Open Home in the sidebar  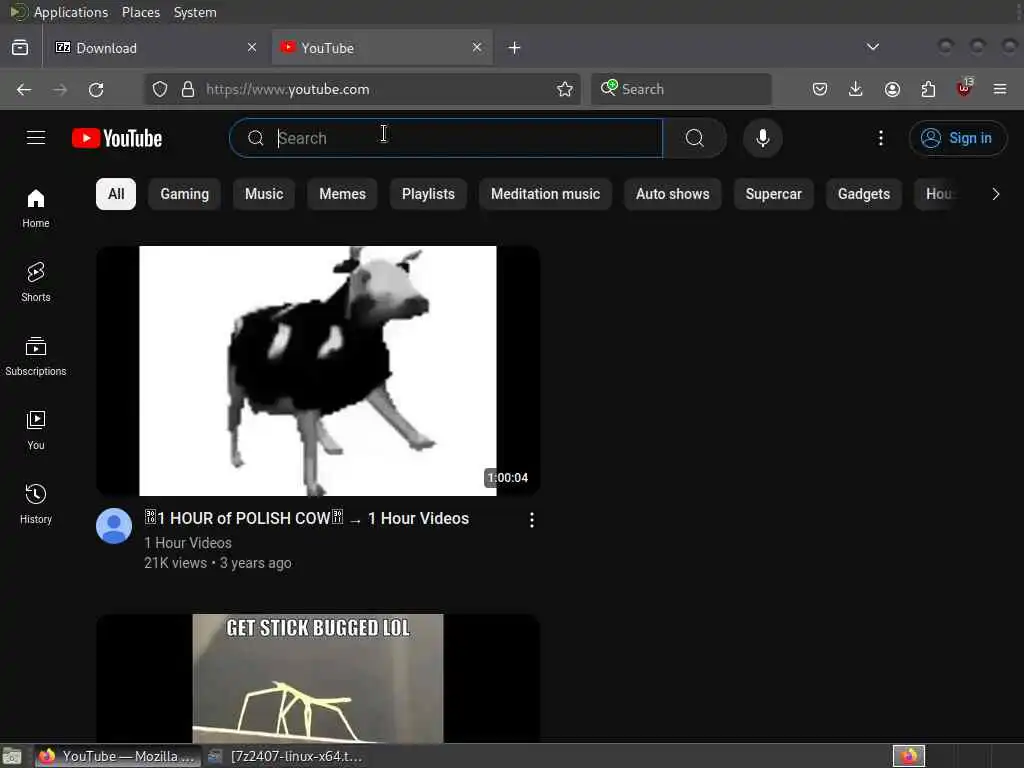(x=36, y=208)
